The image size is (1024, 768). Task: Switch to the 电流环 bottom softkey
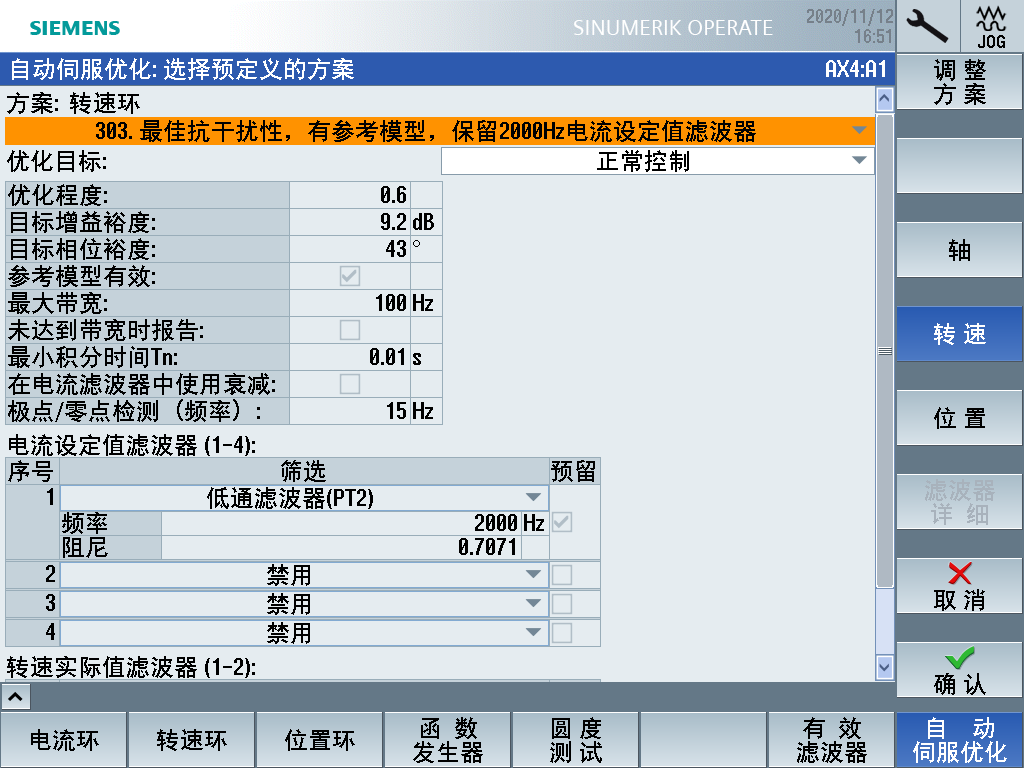(x=64, y=740)
